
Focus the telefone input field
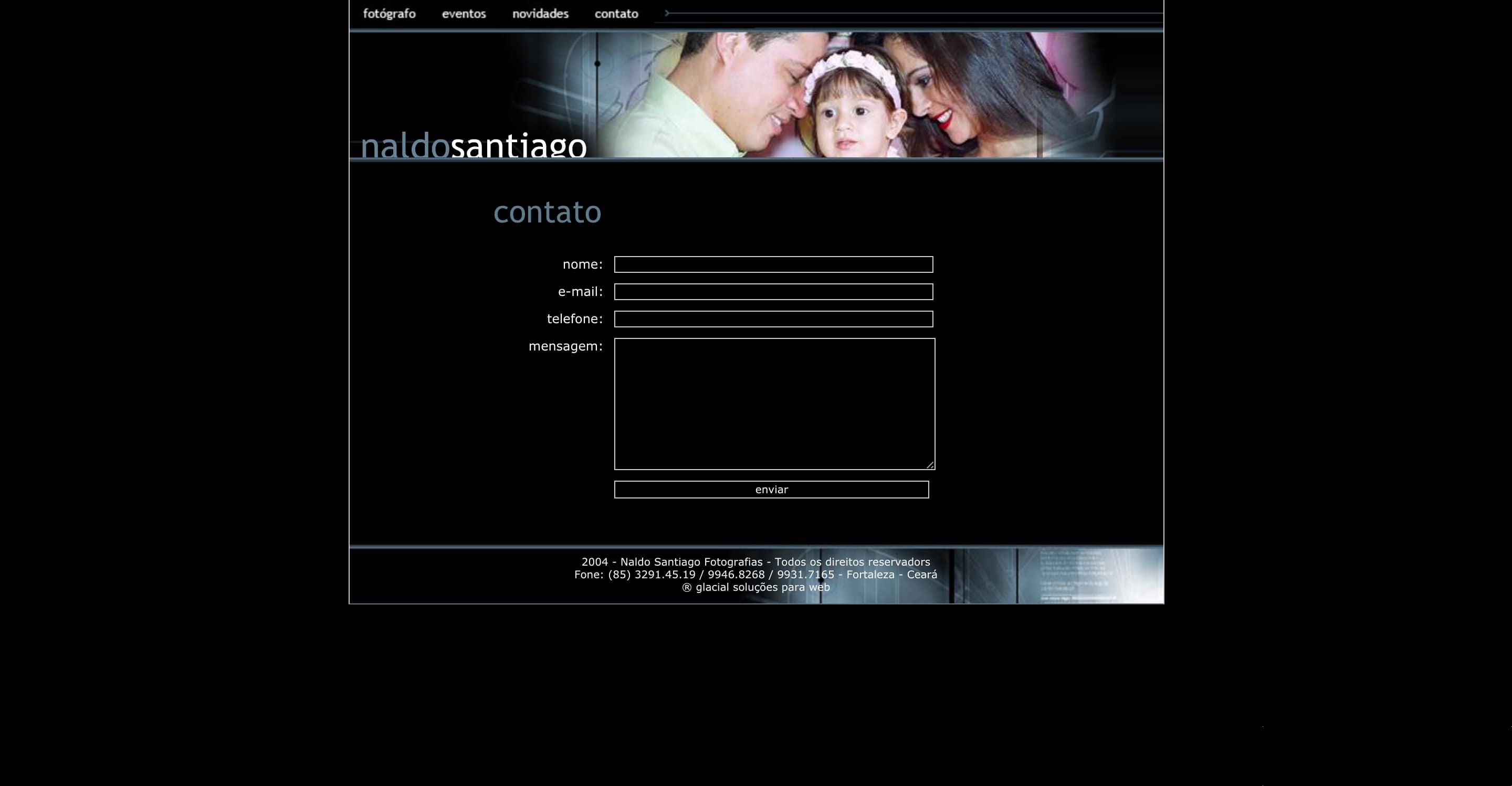[x=773, y=318]
